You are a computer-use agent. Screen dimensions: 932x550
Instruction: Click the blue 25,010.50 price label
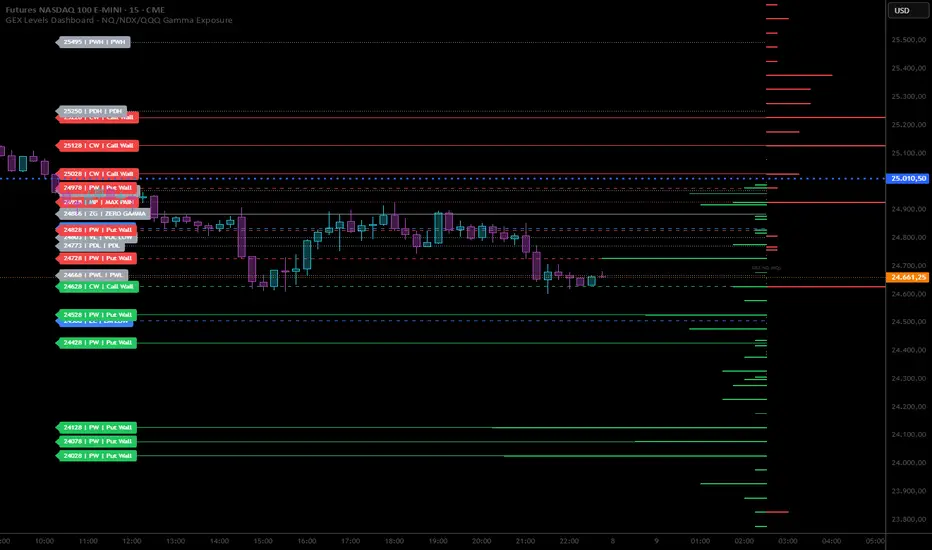pyautogui.click(x=908, y=178)
